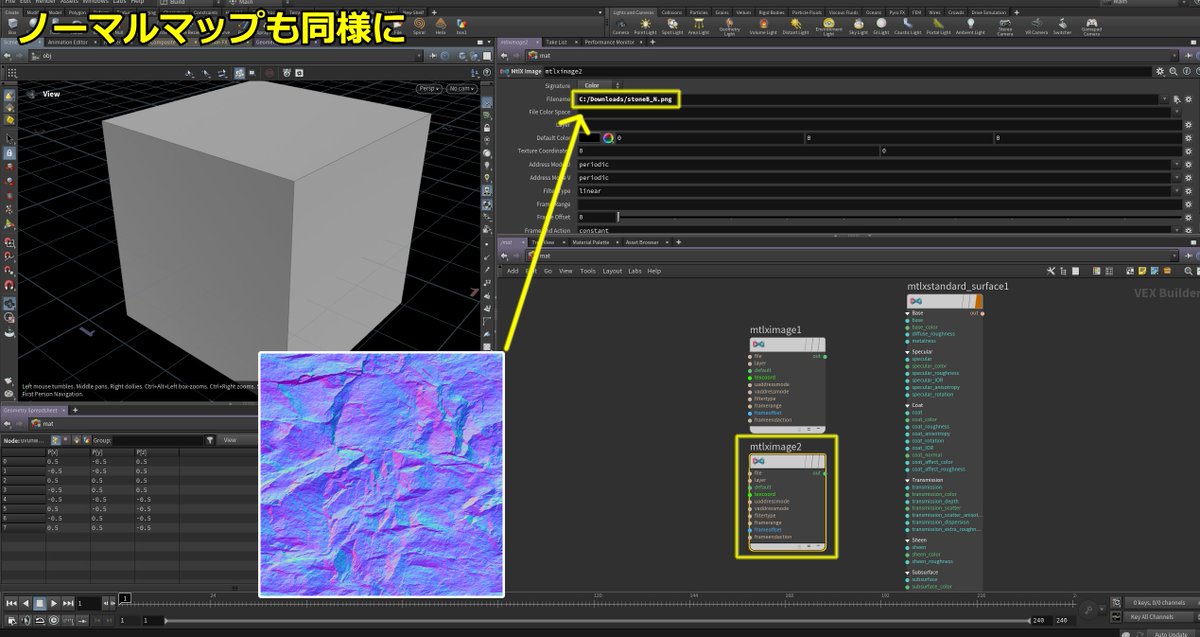The image size is (1200, 637).
Task: Select the mtlximage1 node
Action: [x=789, y=344]
